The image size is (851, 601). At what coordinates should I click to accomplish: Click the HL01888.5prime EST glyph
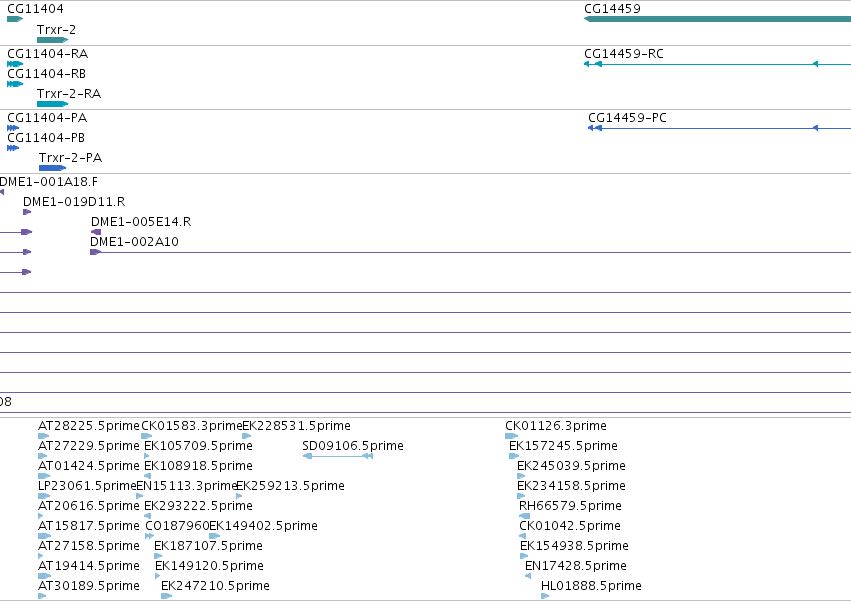545,597
